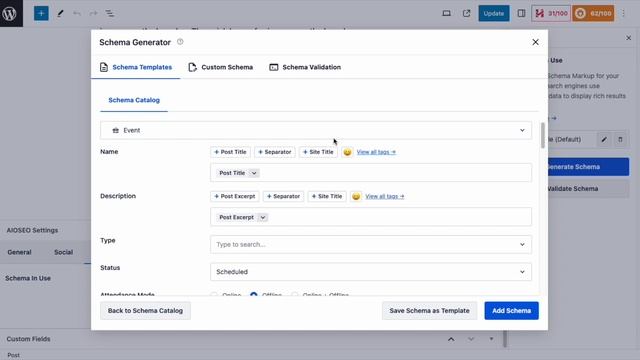640x360 pixels.
Task: Close the sidebar panel with the X
Action: click(x=629, y=38)
